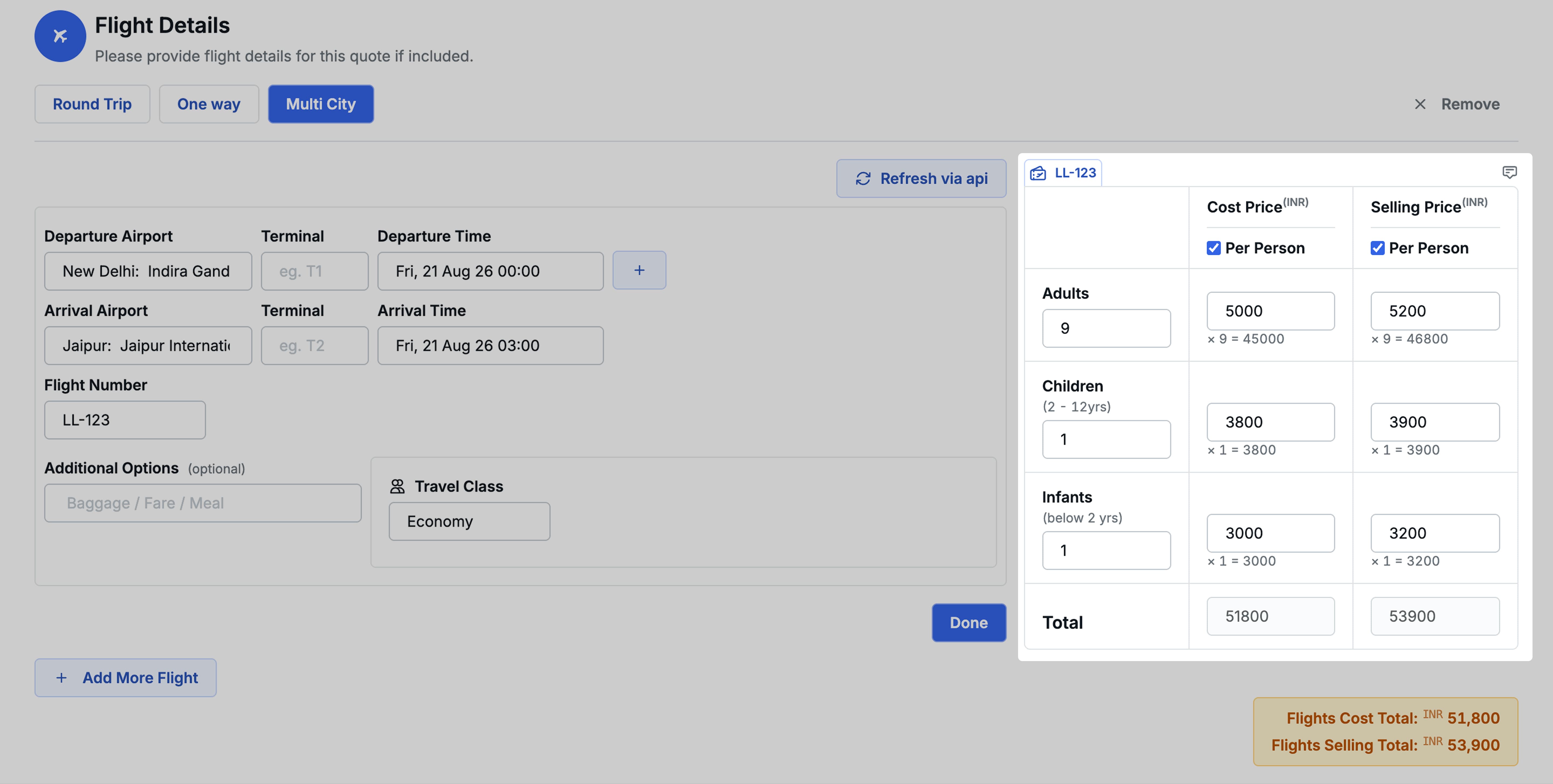Open the Departure Airport New Delhi selector
The image size is (1553, 784).
pyautogui.click(x=148, y=271)
